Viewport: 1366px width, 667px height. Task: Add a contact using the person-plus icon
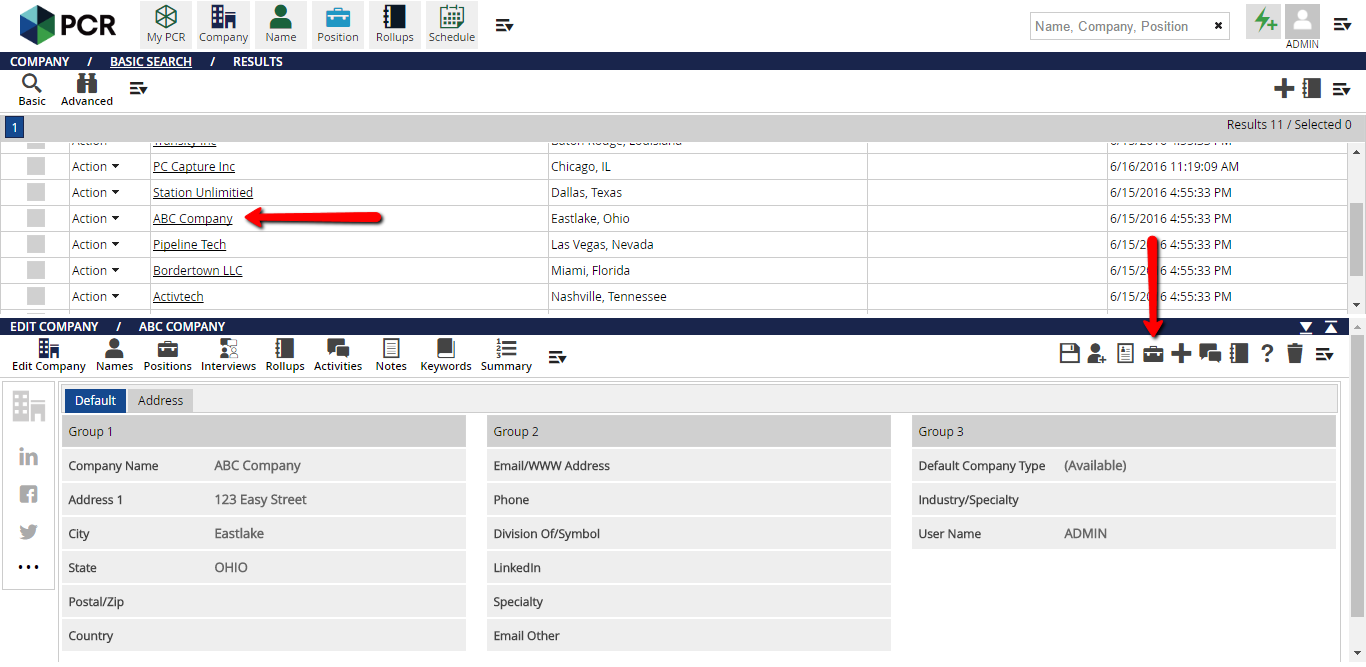pos(1097,353)
